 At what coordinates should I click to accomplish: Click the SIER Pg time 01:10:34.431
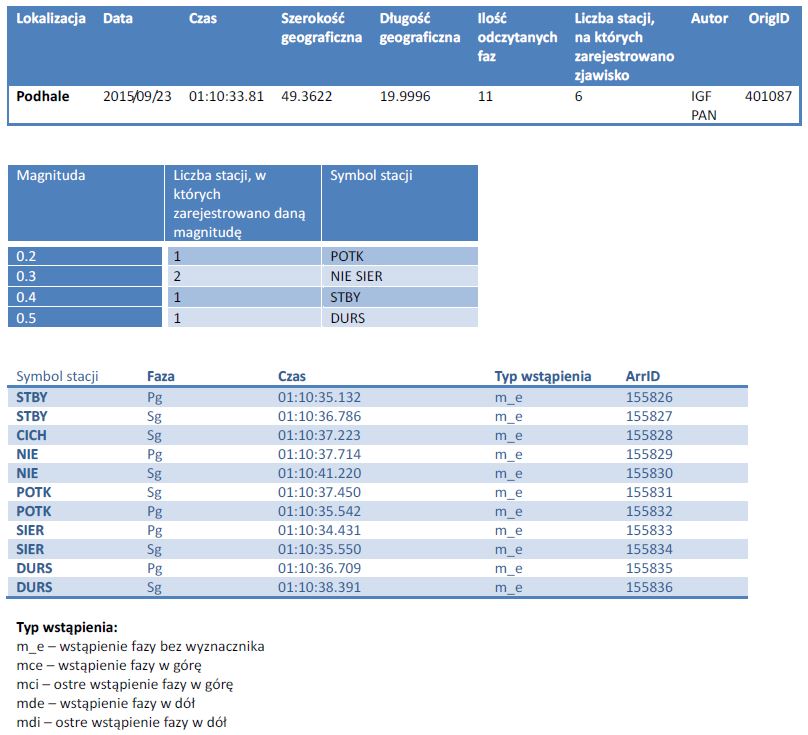[x=319, y=530]
